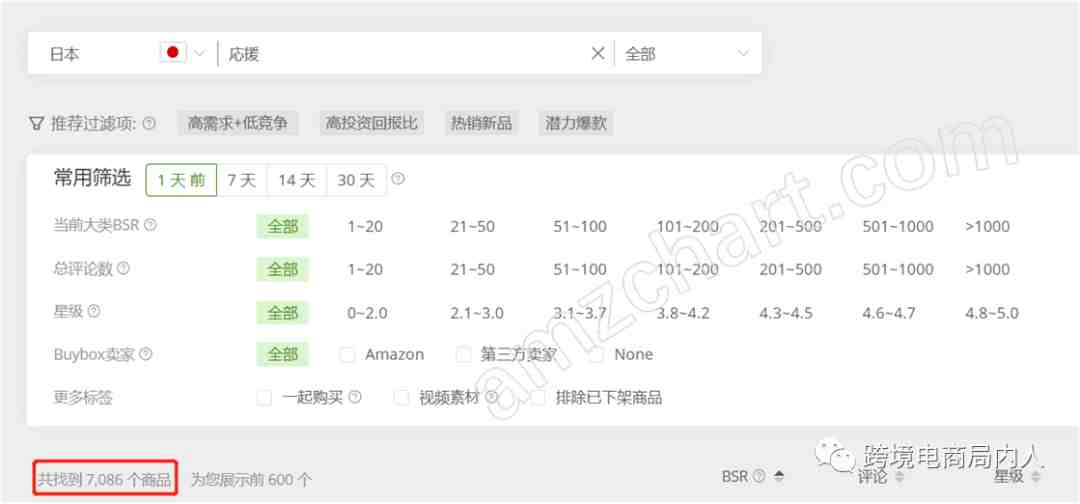The image size is (1080, 504).
Task: Apply the 潜力爆款 filter
Action: (x=576, y=123)
